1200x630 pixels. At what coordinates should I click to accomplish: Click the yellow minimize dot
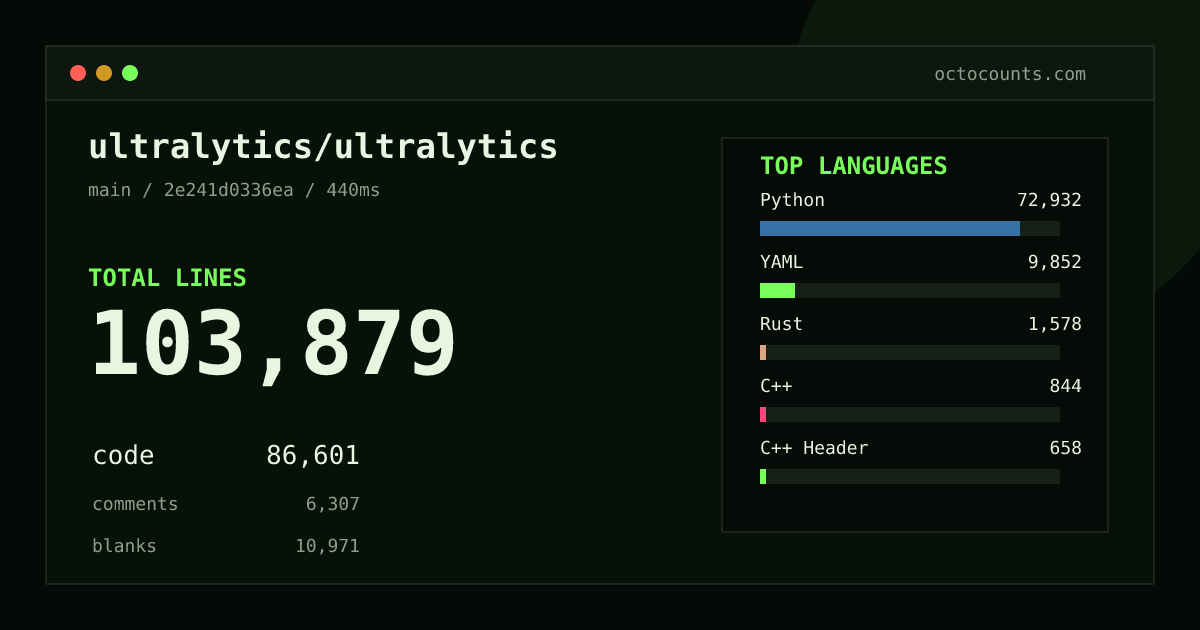click(104, 73)
